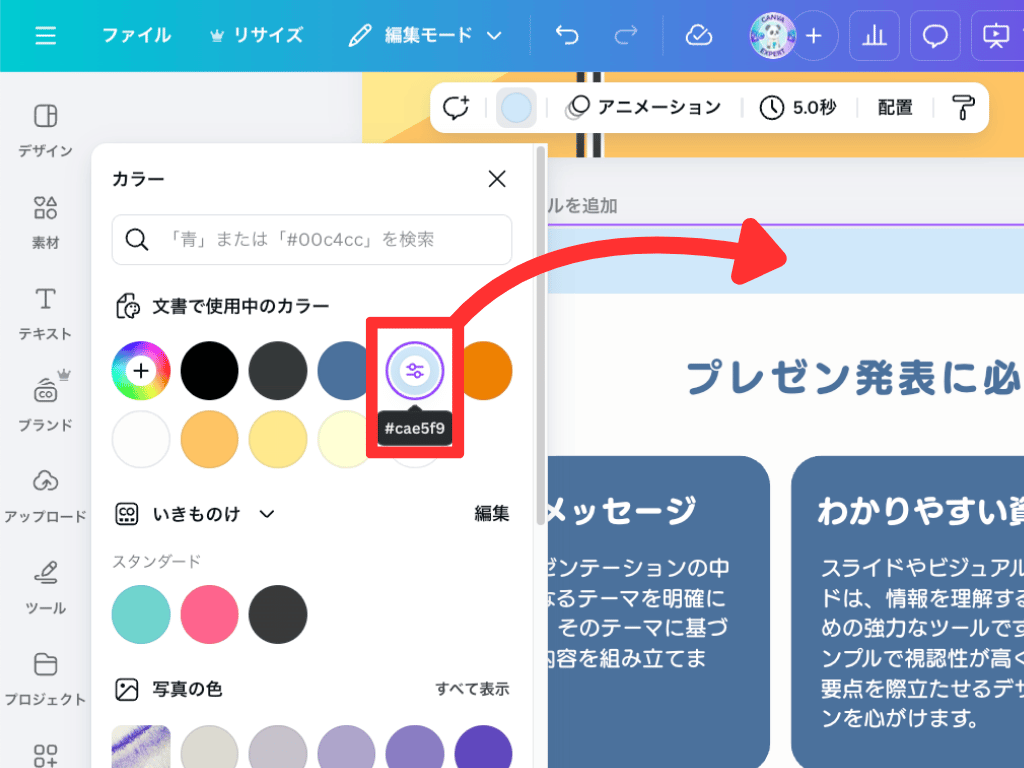Select the photo thumbnail in 写真の色
The image size is (1024, 768).
click(140, 746)
